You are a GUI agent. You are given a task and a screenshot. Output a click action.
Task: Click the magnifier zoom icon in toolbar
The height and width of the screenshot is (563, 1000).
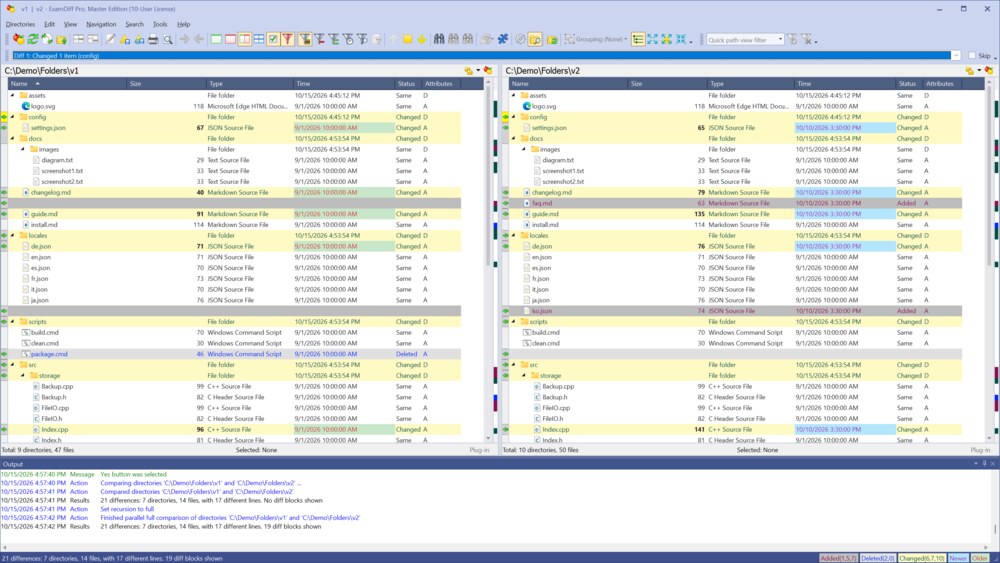(x=168, y=40)
